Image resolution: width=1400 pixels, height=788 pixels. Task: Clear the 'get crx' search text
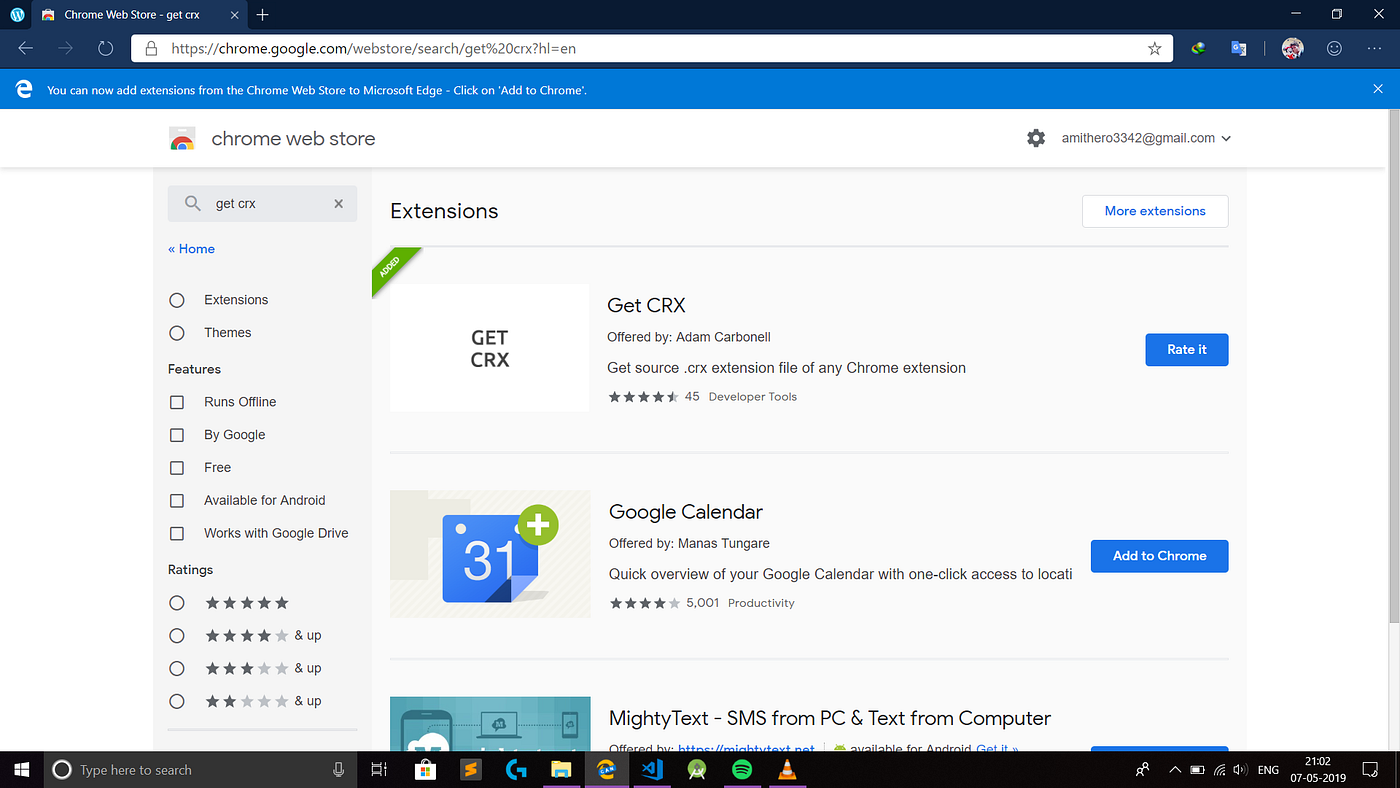[x=338, y=203]
